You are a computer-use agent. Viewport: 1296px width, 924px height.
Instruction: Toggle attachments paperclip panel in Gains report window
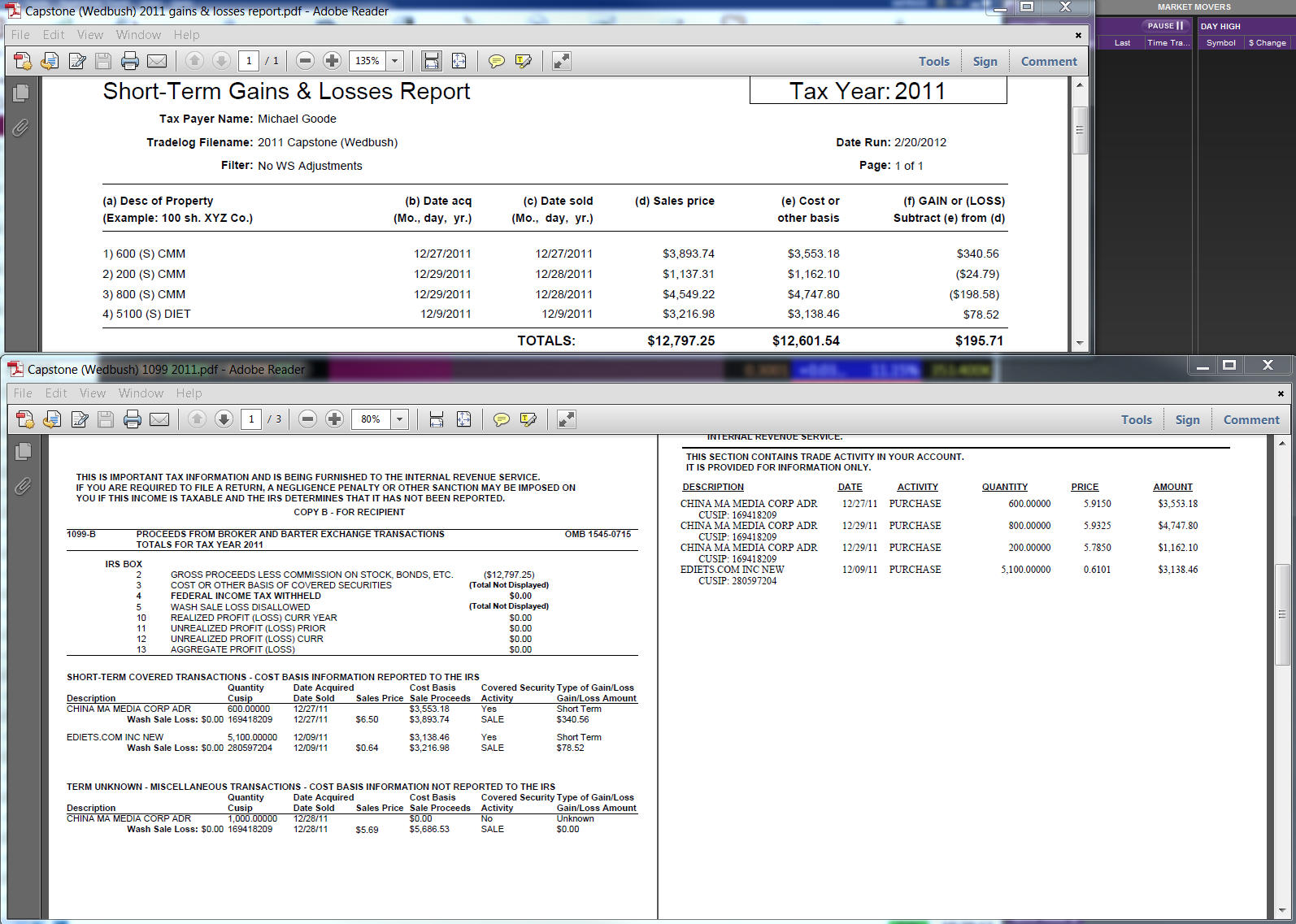(x=21, y=128)
